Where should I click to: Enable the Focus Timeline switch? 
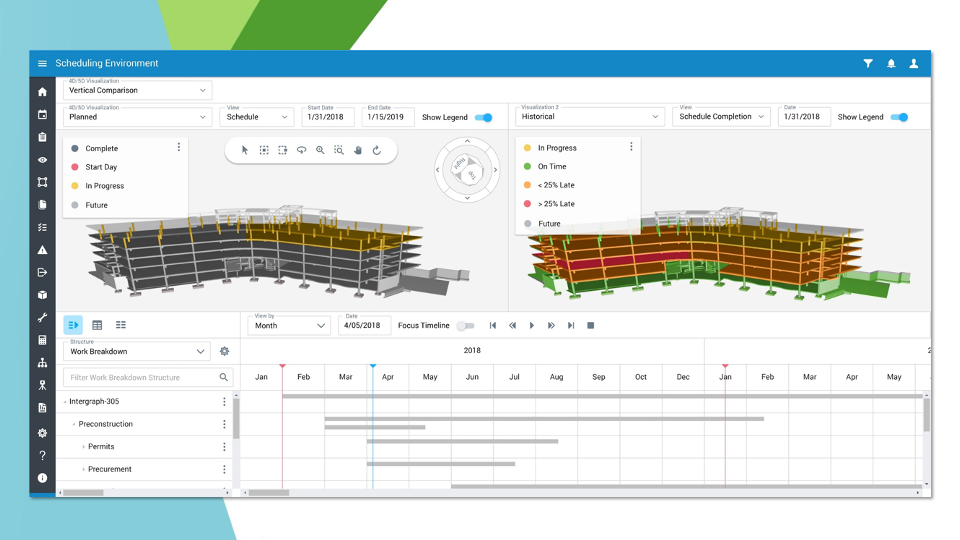(465, 325)
